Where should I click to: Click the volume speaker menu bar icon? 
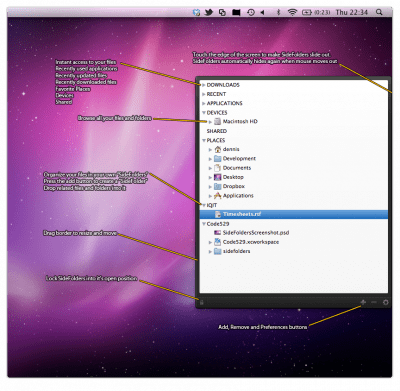pos(262,12)
